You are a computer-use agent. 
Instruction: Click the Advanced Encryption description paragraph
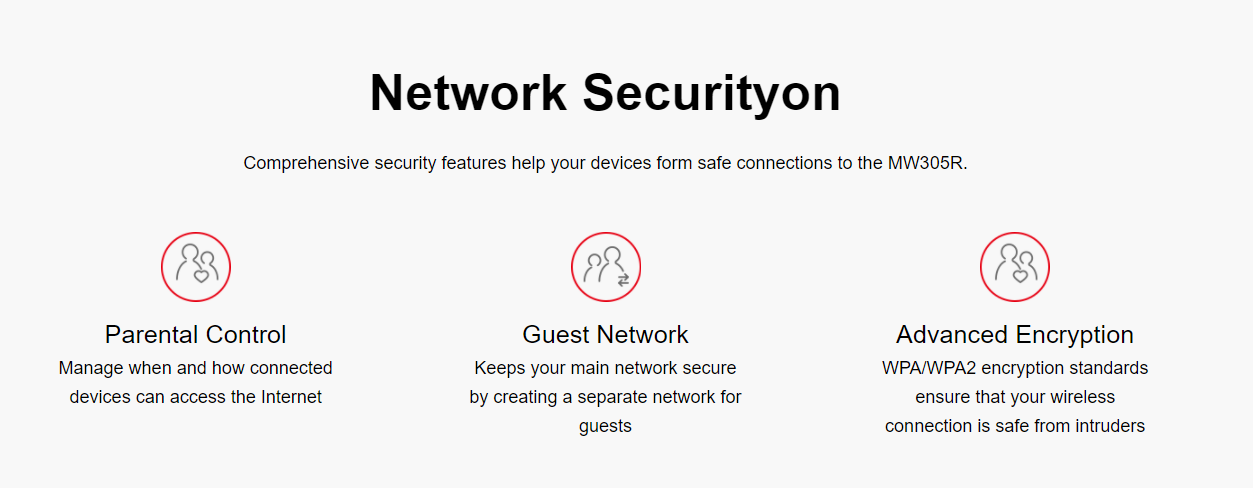click(1015, 397)
